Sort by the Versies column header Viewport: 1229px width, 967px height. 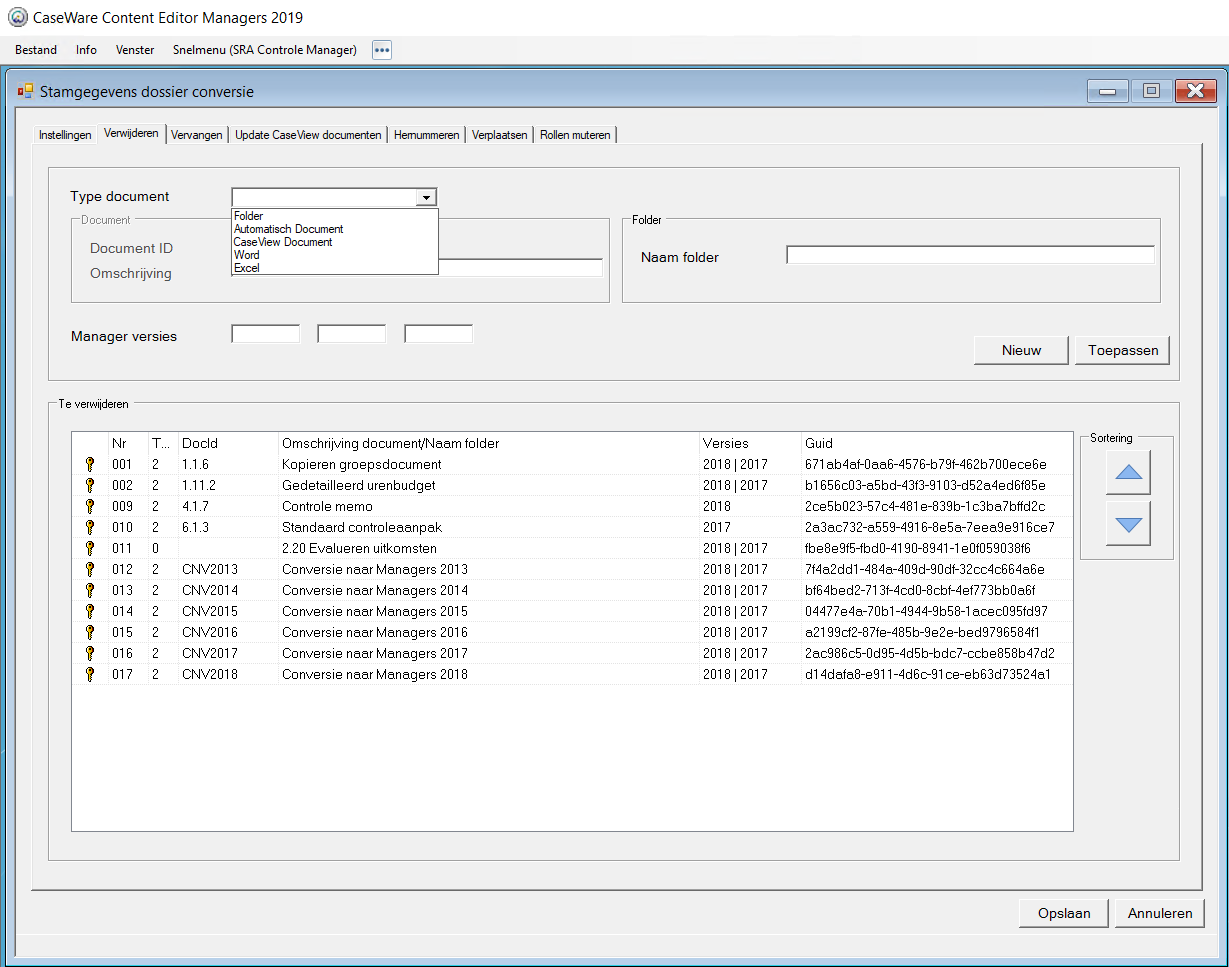point(750,443)
